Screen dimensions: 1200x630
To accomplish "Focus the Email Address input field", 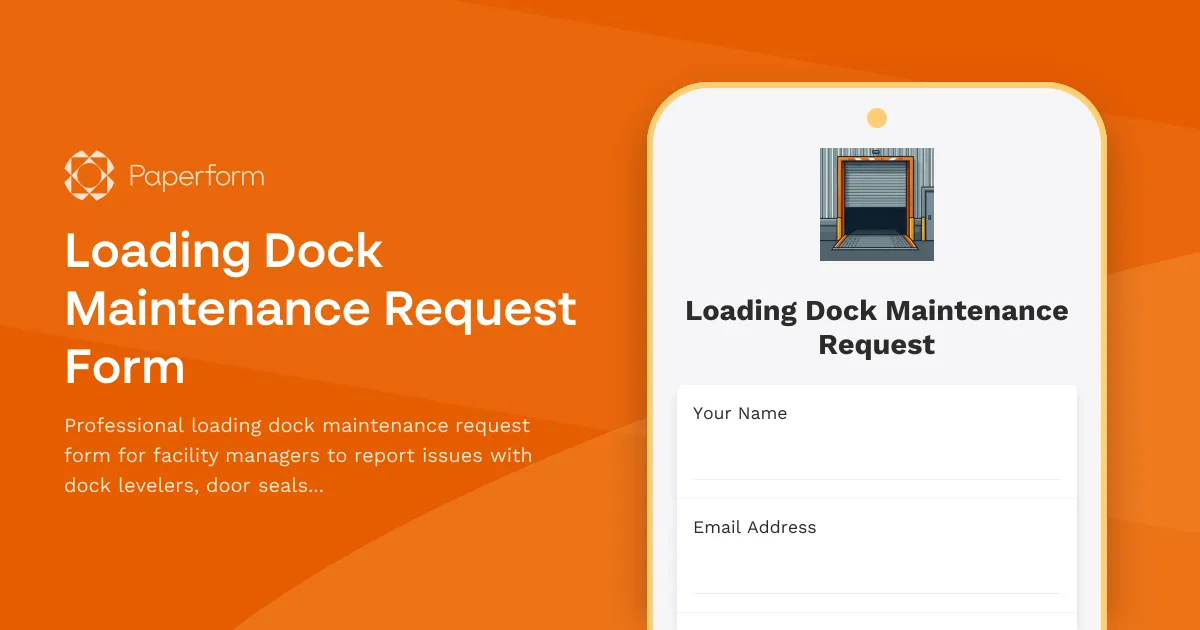I will click(877, 565).
